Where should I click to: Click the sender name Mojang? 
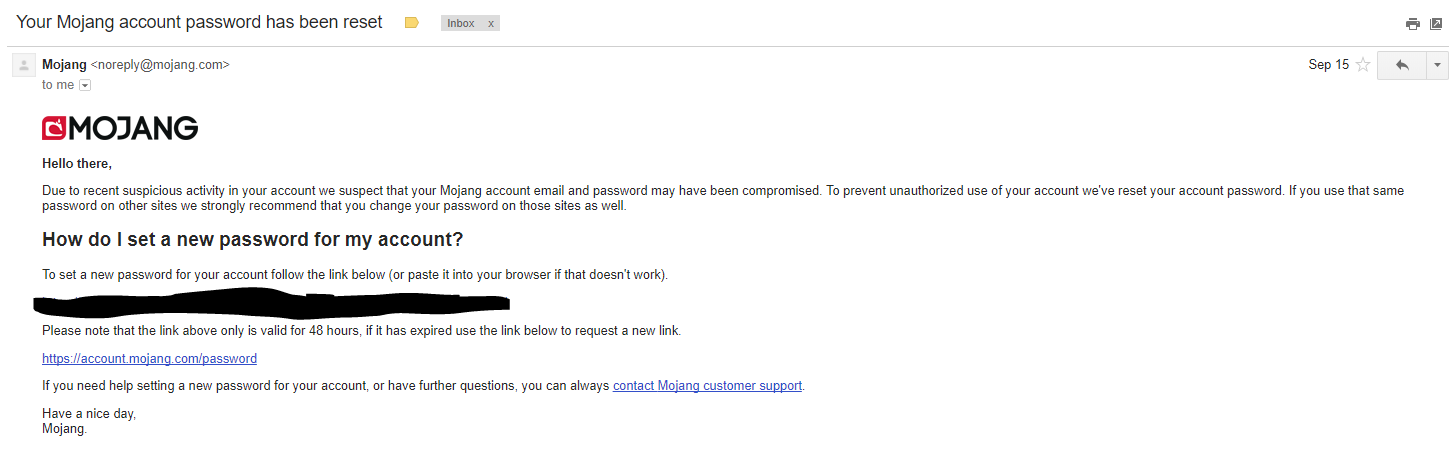pos(64,65)
